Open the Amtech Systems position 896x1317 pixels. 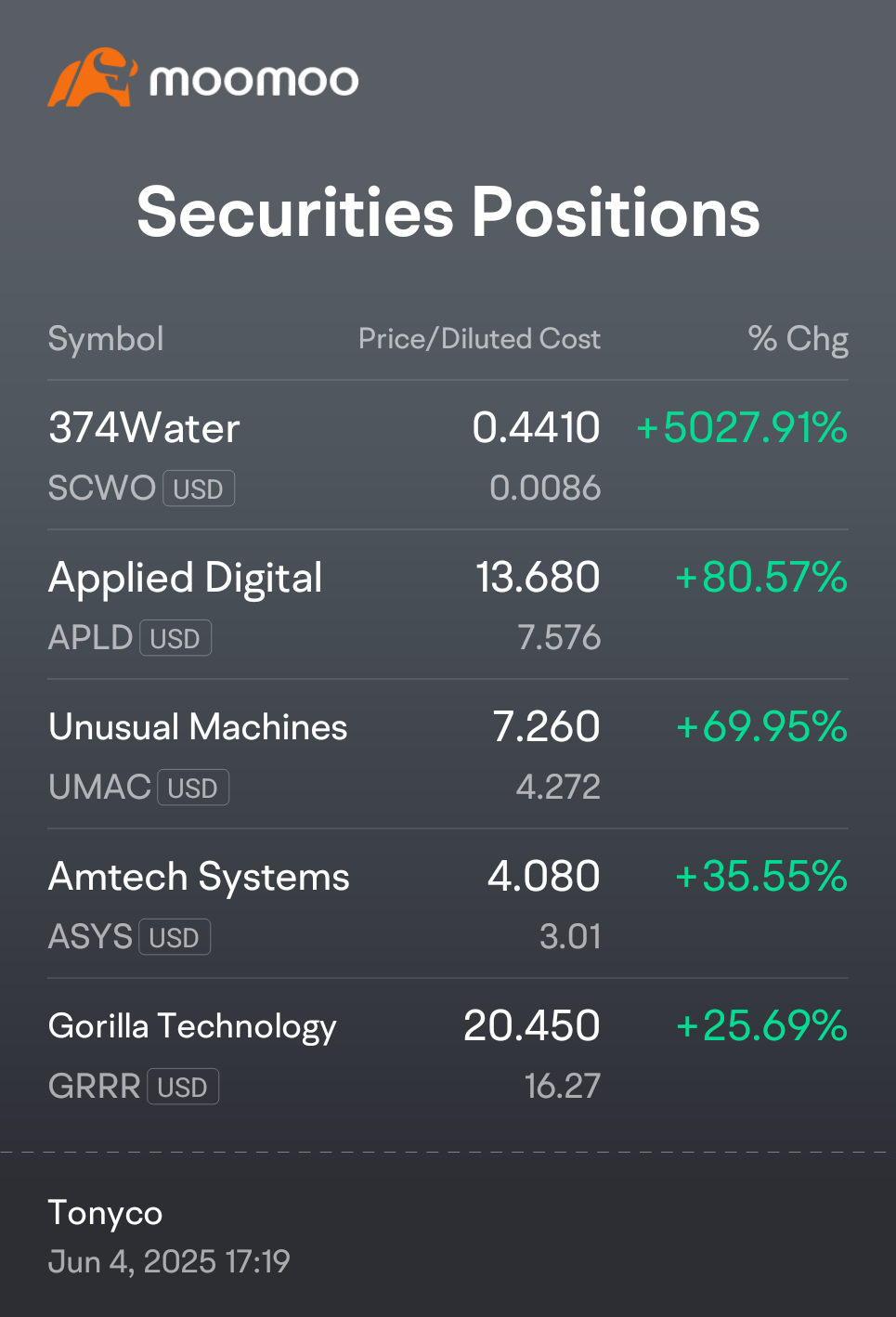(x=448, y=904)
